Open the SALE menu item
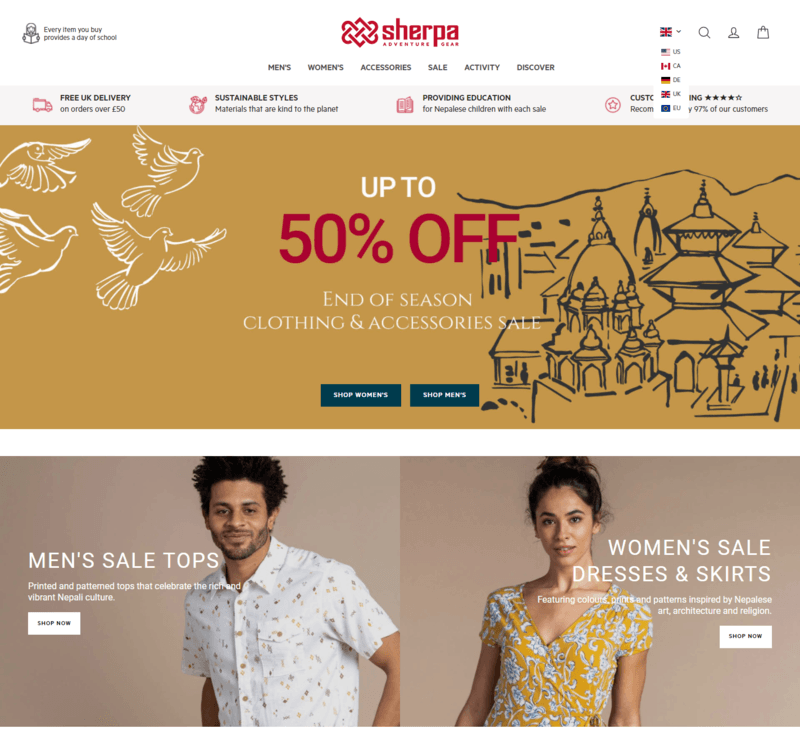The width and height of the screenshot is (800, 747). [x=437, y=67]
